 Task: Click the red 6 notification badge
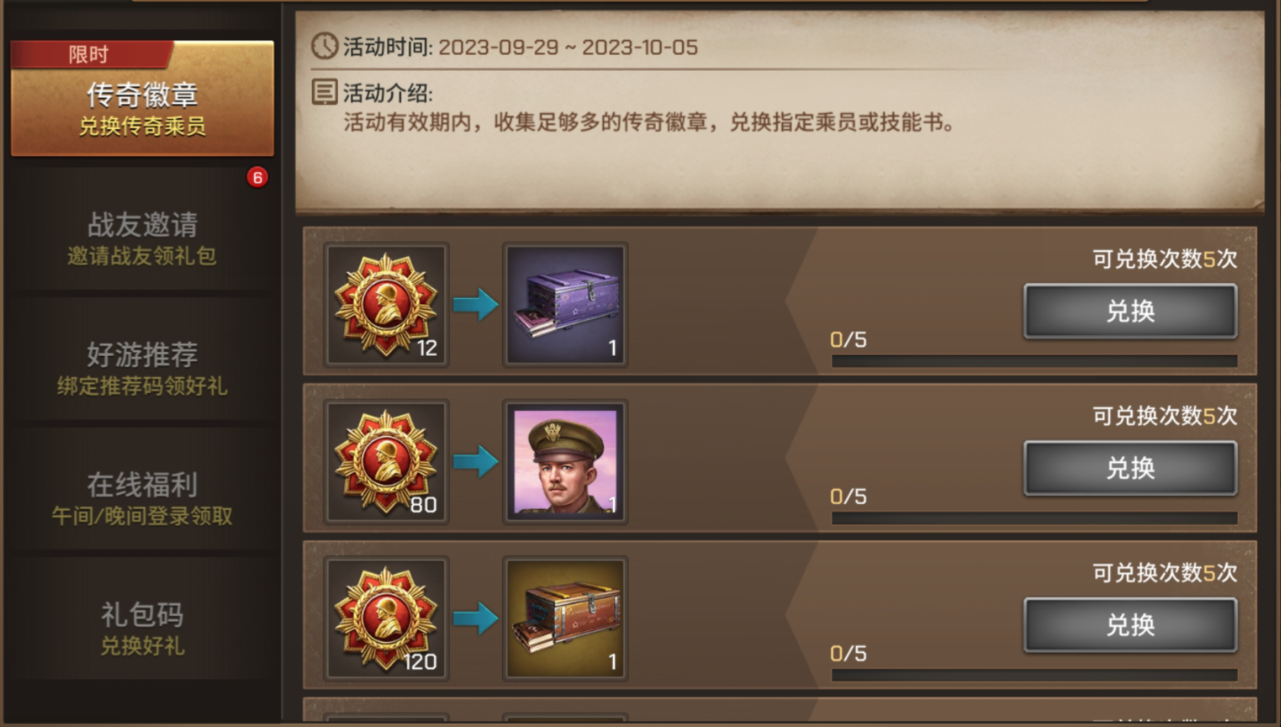click(x=257, y=178)
